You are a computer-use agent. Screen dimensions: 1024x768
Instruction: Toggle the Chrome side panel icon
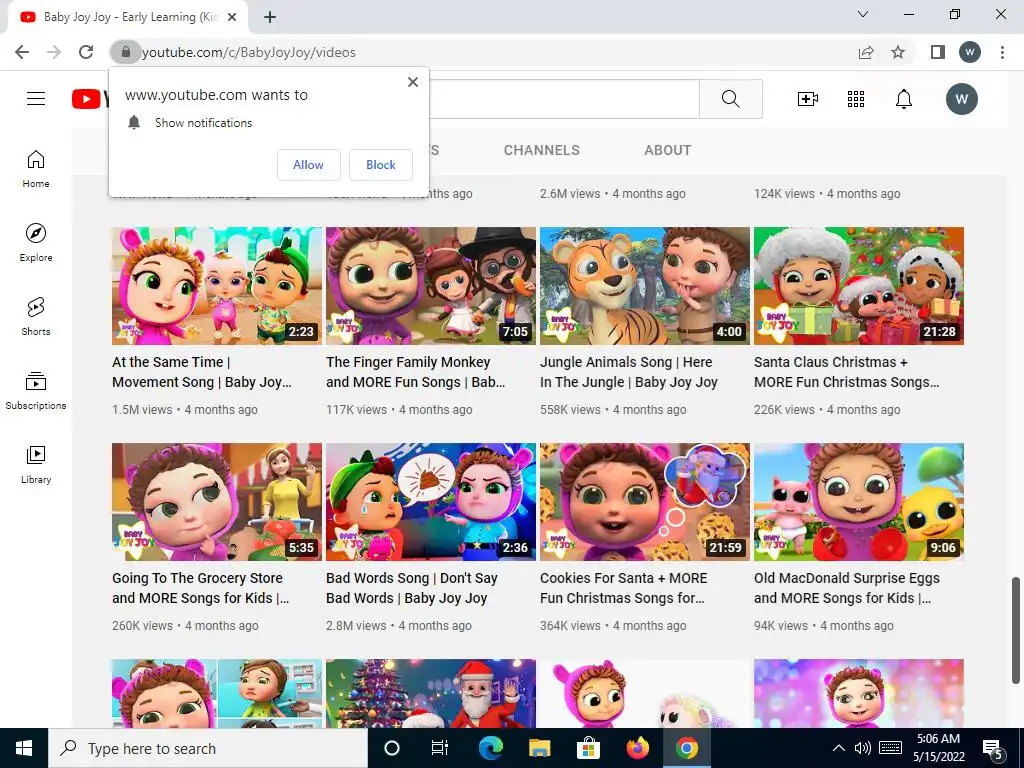click(938, 52)
